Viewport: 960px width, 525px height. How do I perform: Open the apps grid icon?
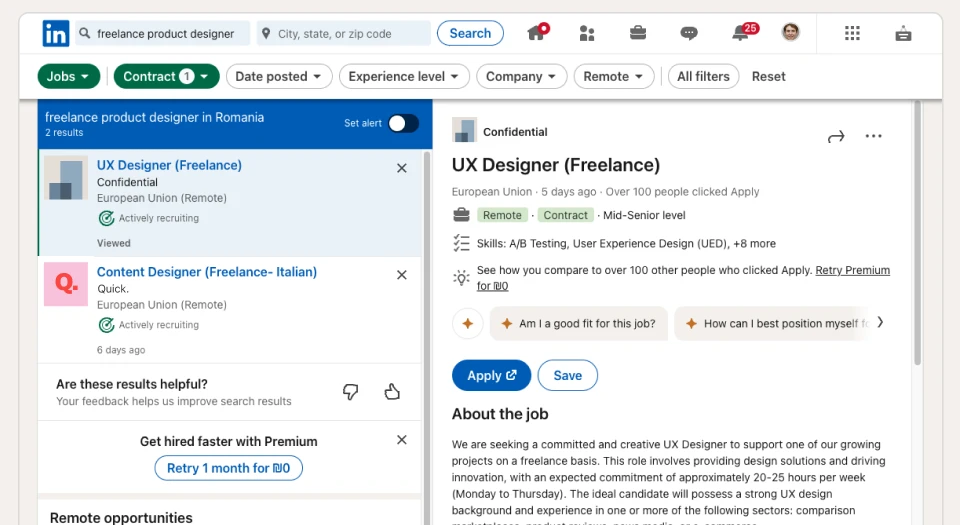click(x=852, y=33)
